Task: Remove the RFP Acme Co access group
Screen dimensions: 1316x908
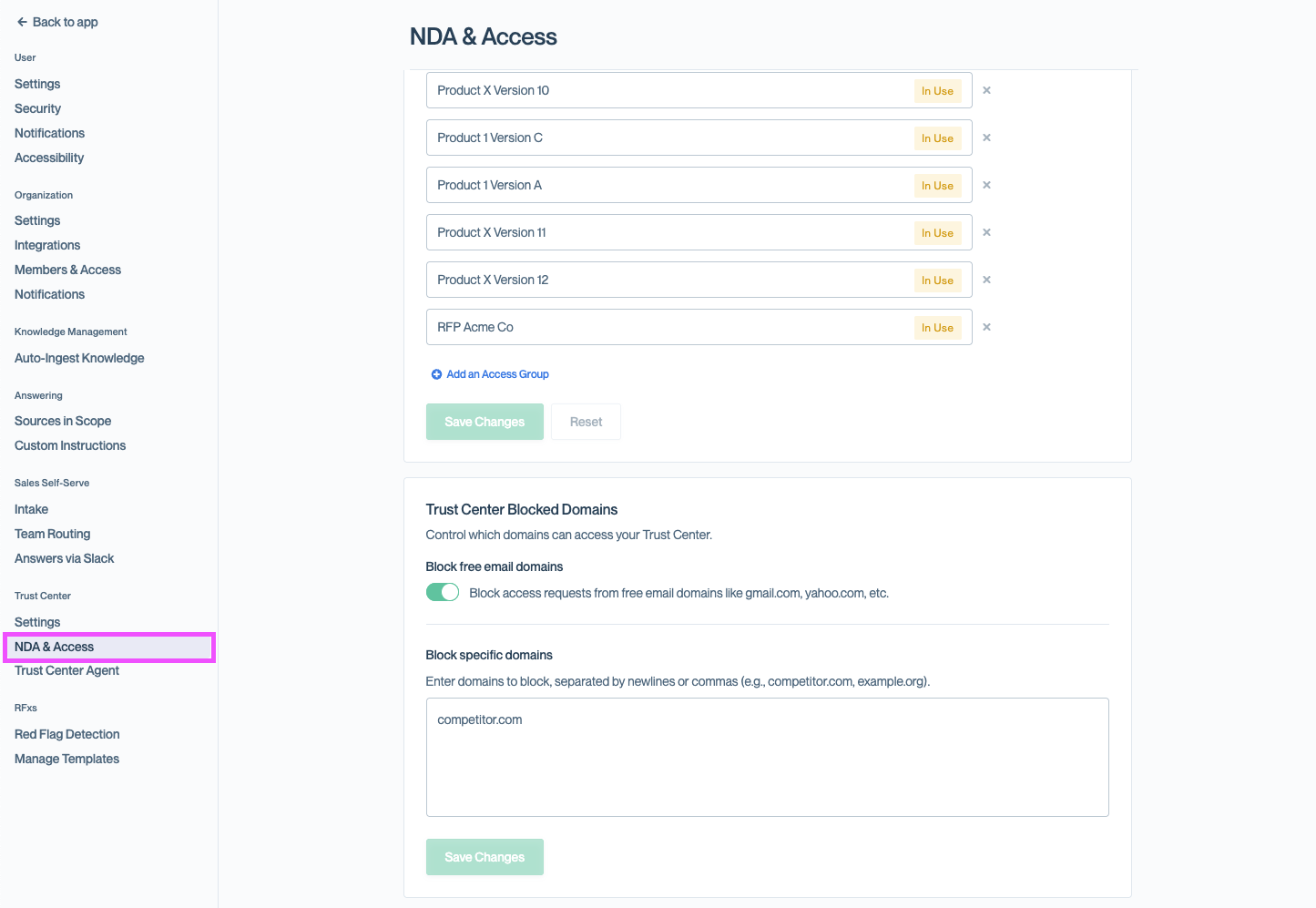Action: click(x=986, y=327)
